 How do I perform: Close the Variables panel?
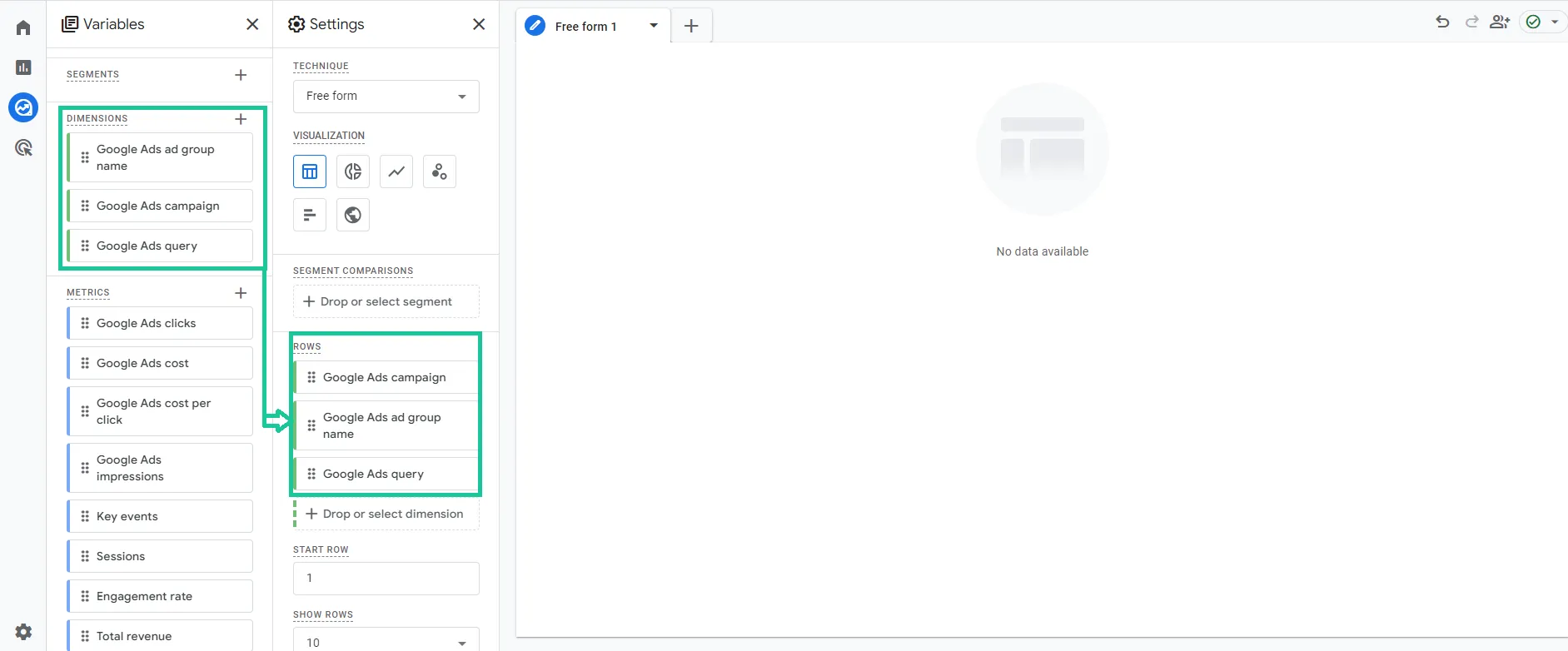pyautogui.click(x=252, y=24)
